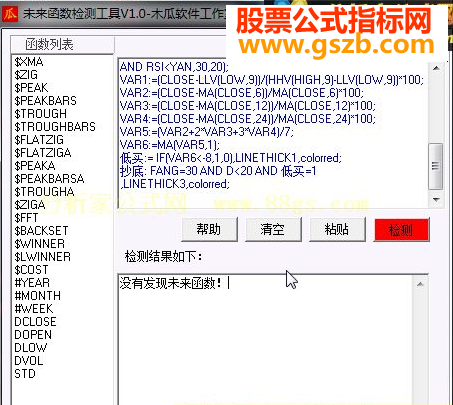Click the formula editor up scroll arrow
The width and height of the screenshot is (453, 405).
(436, 68)
